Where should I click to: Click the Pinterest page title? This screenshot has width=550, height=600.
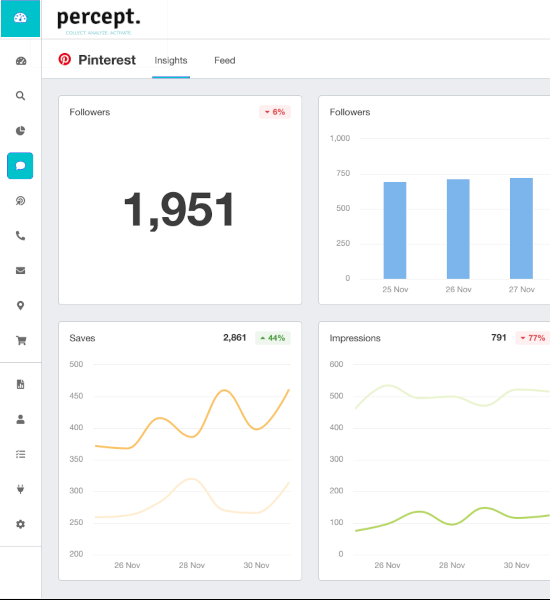point(107,60)
